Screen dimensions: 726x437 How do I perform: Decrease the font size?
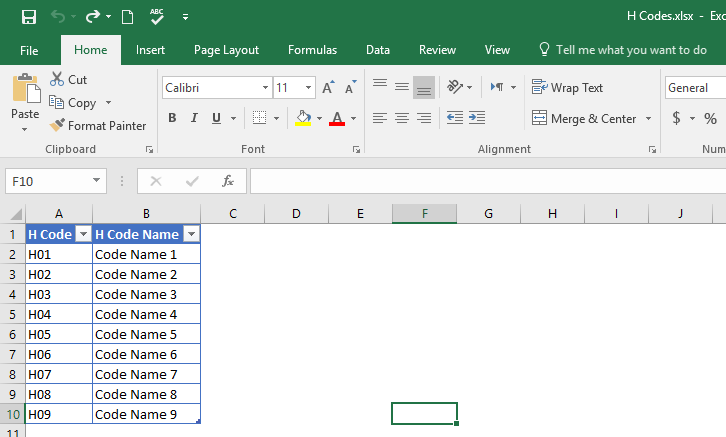coord(350,87)
